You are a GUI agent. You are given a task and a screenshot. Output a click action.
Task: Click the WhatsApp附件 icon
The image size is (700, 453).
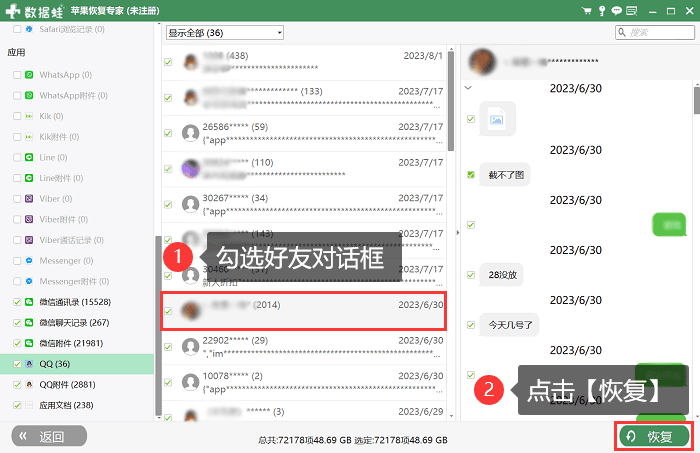(x=29, y=96)
